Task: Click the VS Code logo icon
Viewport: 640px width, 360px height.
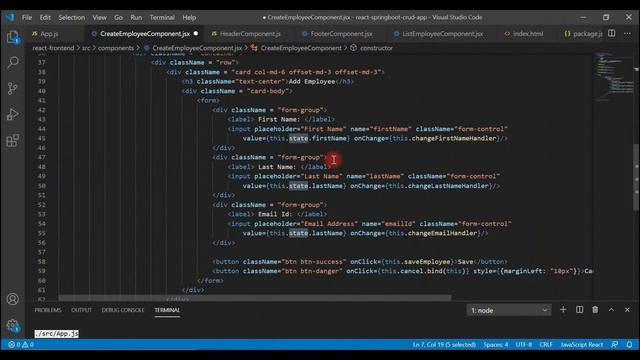Action: click(x=10, y=17)
